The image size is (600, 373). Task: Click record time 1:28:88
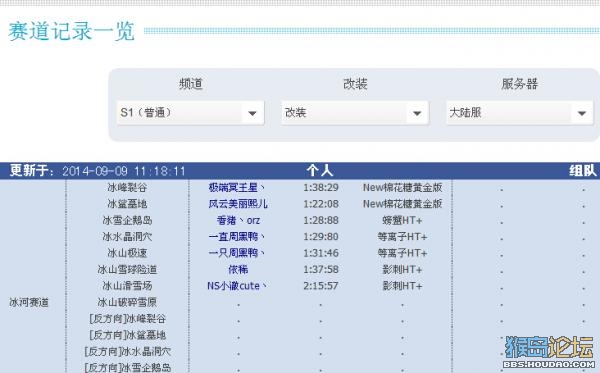tap(321, 220)
